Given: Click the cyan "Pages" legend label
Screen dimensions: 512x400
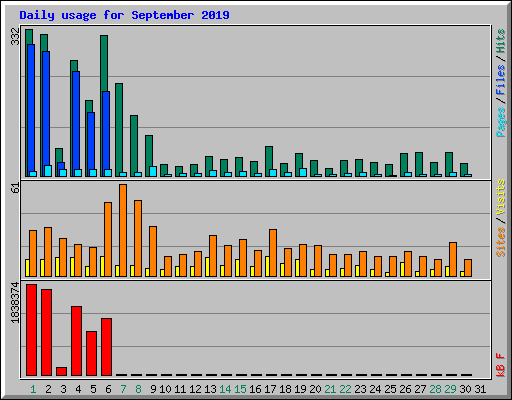Looking at the screenshot, I should (500, 122).
